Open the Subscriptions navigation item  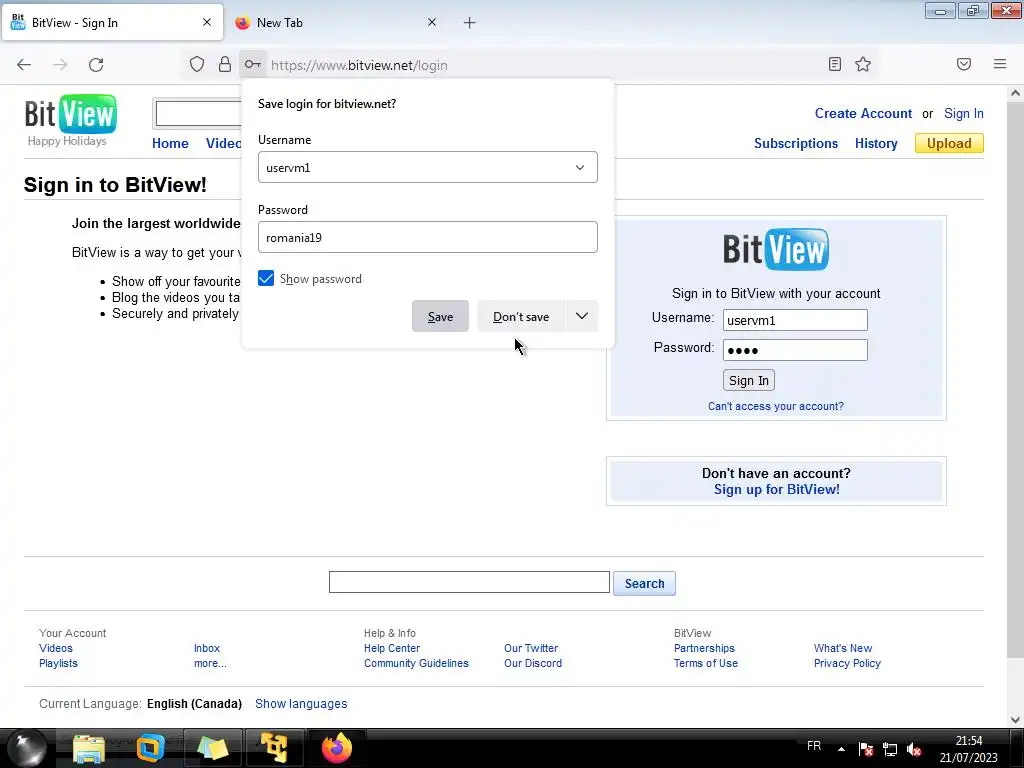click(x=795, y=143)
